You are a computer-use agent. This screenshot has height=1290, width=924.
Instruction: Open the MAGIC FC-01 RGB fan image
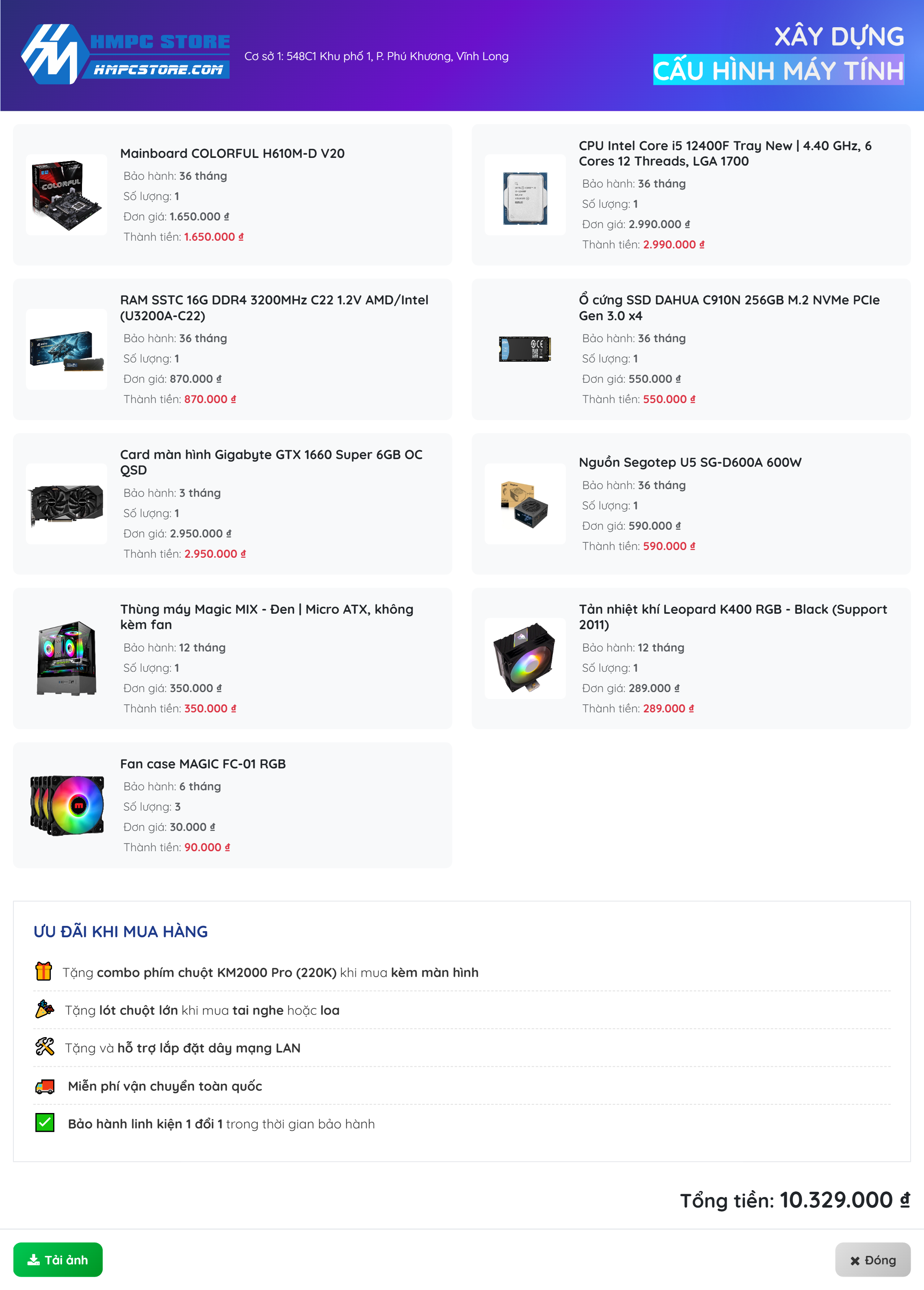[67, 805]
